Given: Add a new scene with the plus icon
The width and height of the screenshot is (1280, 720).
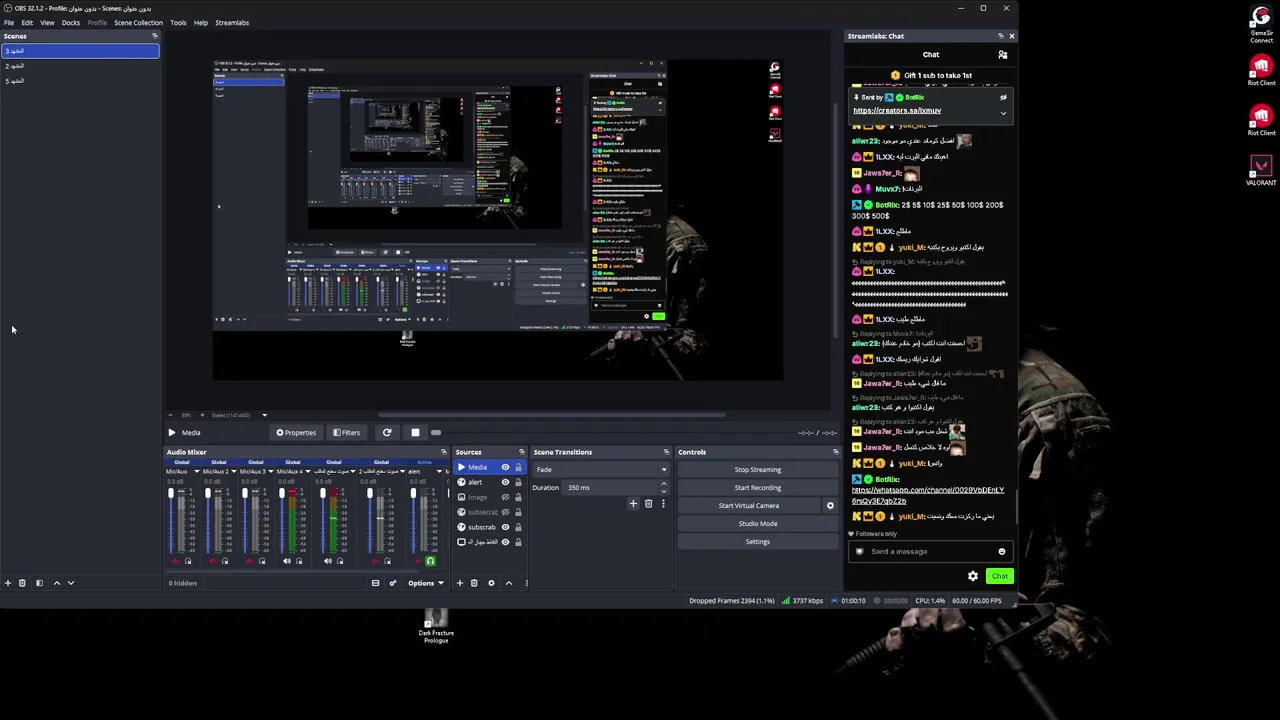Looking at the screenshot, I should point(7,583).
